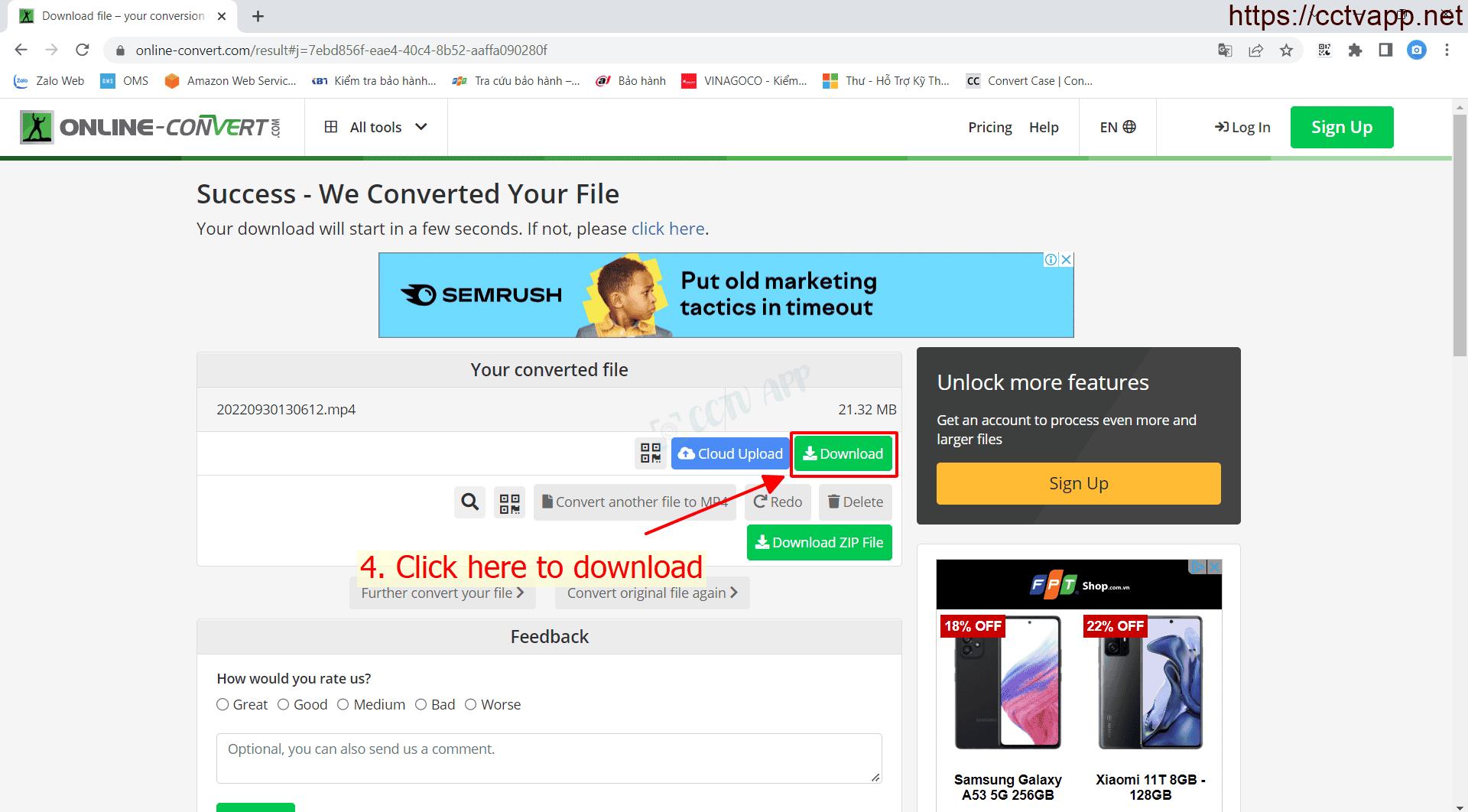
Task: Click the Online-Convert logo
Action: pos(151,127)
